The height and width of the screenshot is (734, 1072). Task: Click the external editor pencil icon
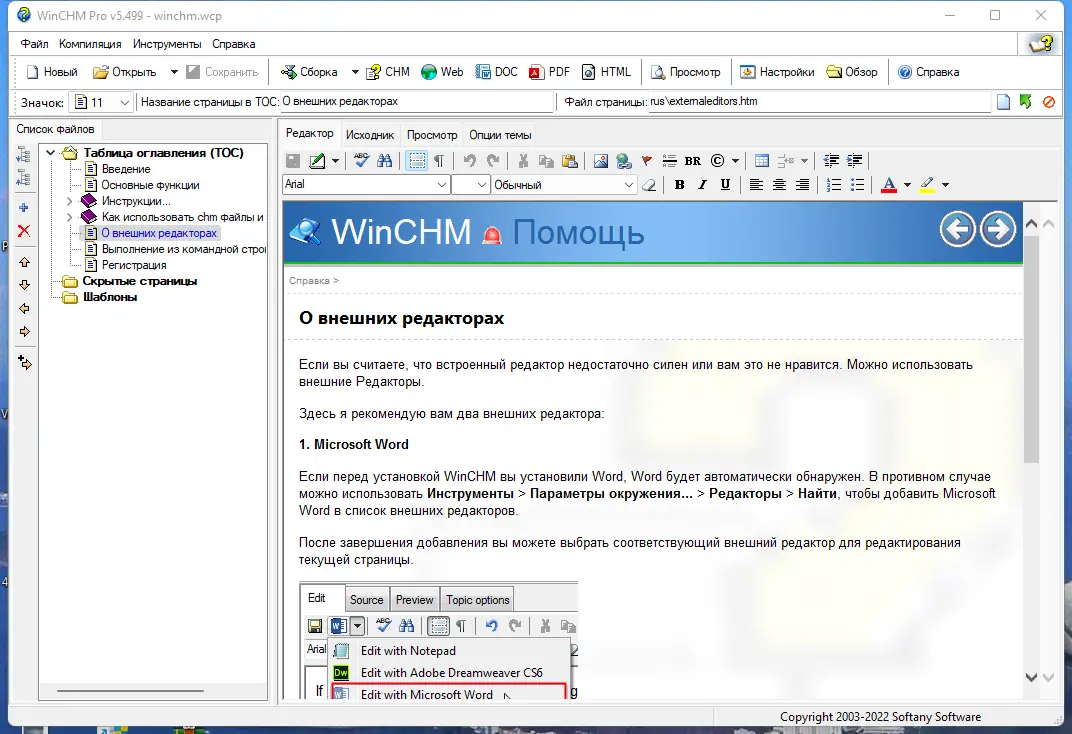tap(317, 161)
